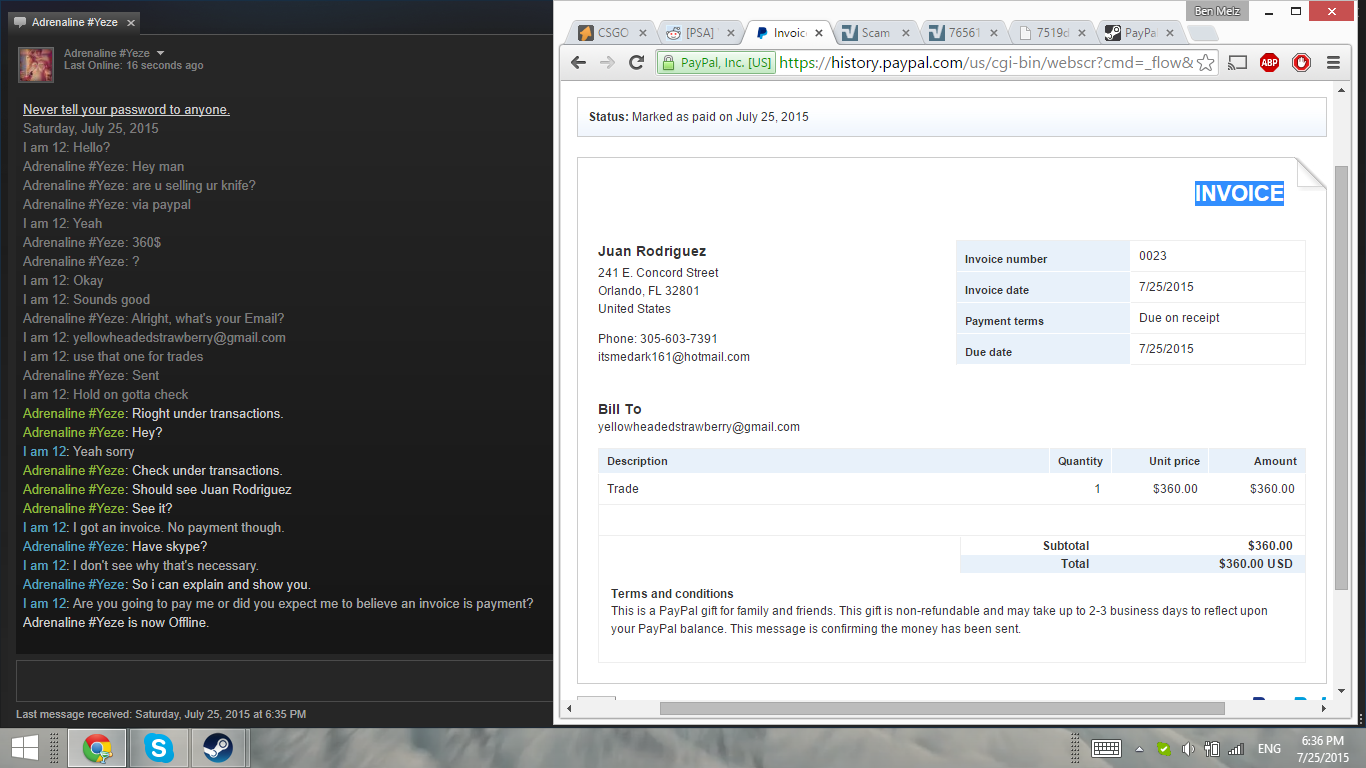Reload the PayPal invoice page
1366x768 pixels.
click(x=636, y=62)
